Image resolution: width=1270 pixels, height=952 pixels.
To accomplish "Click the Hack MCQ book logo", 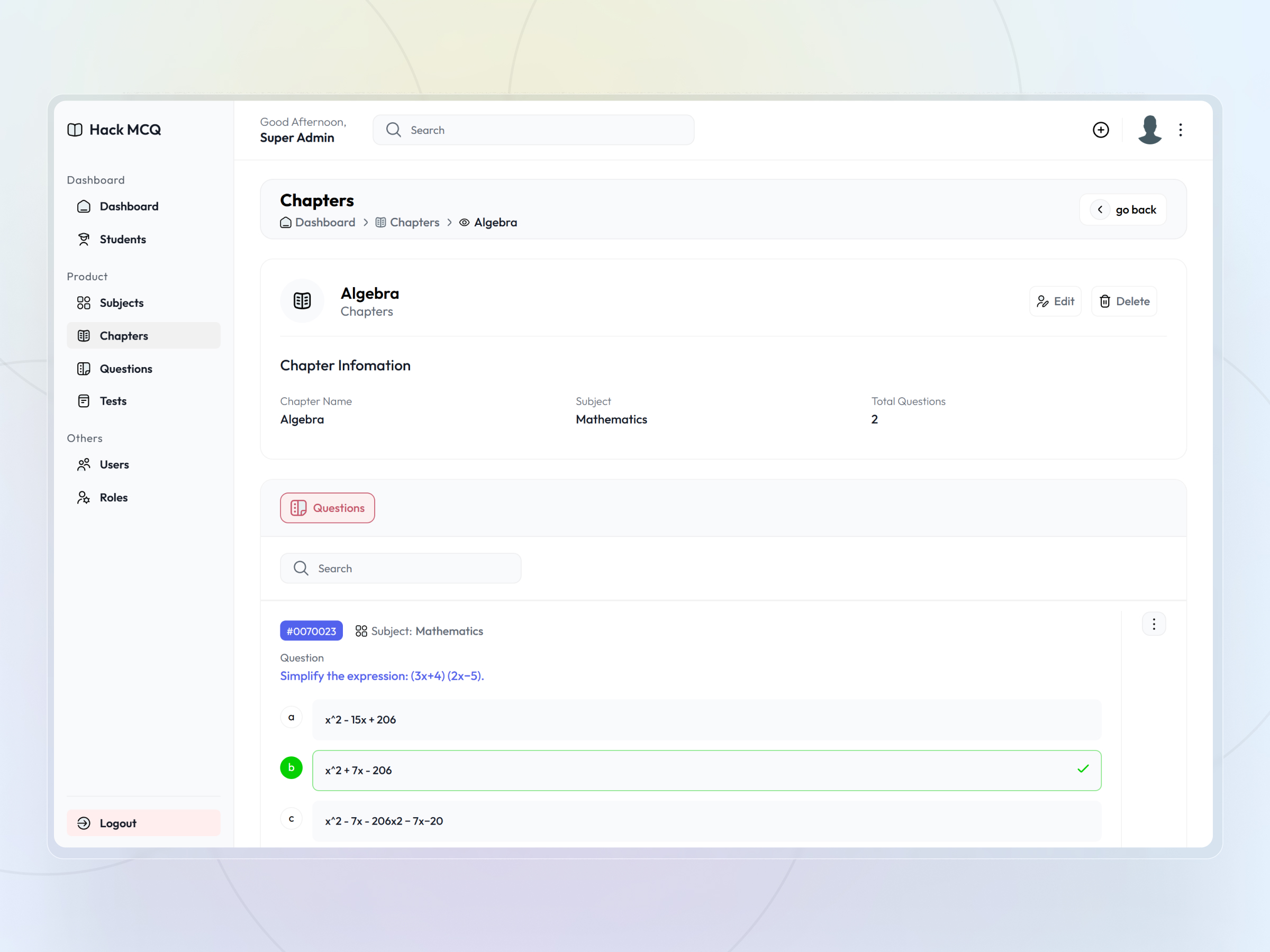I will (75, 130).
